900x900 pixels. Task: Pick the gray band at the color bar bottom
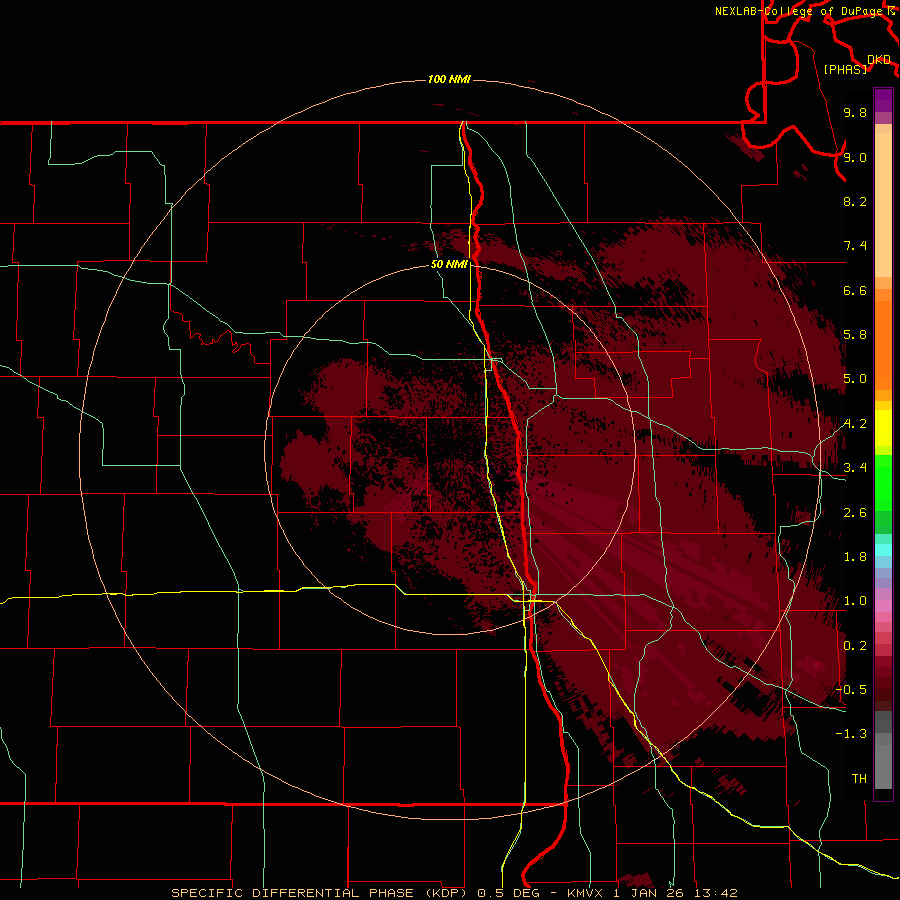tap(883, 761)
